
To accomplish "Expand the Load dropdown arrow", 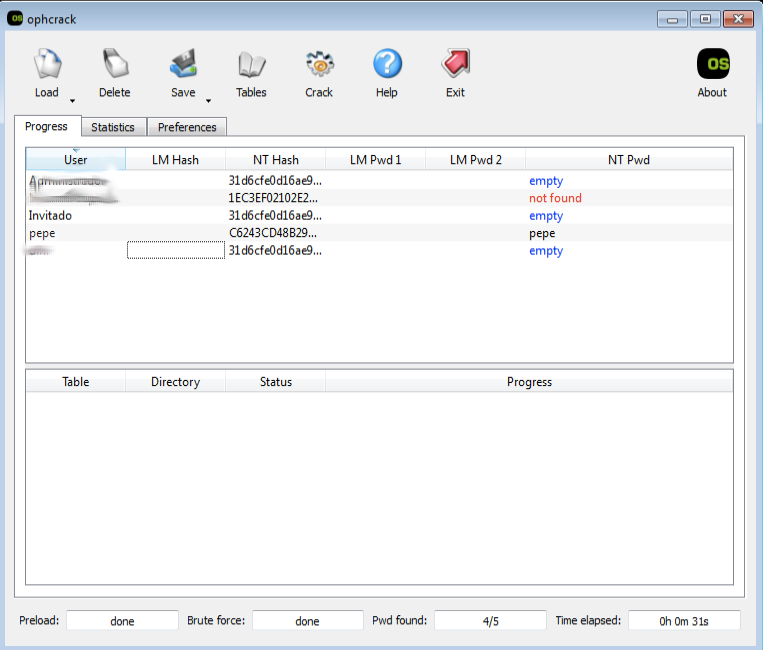I will pos(73,100).
